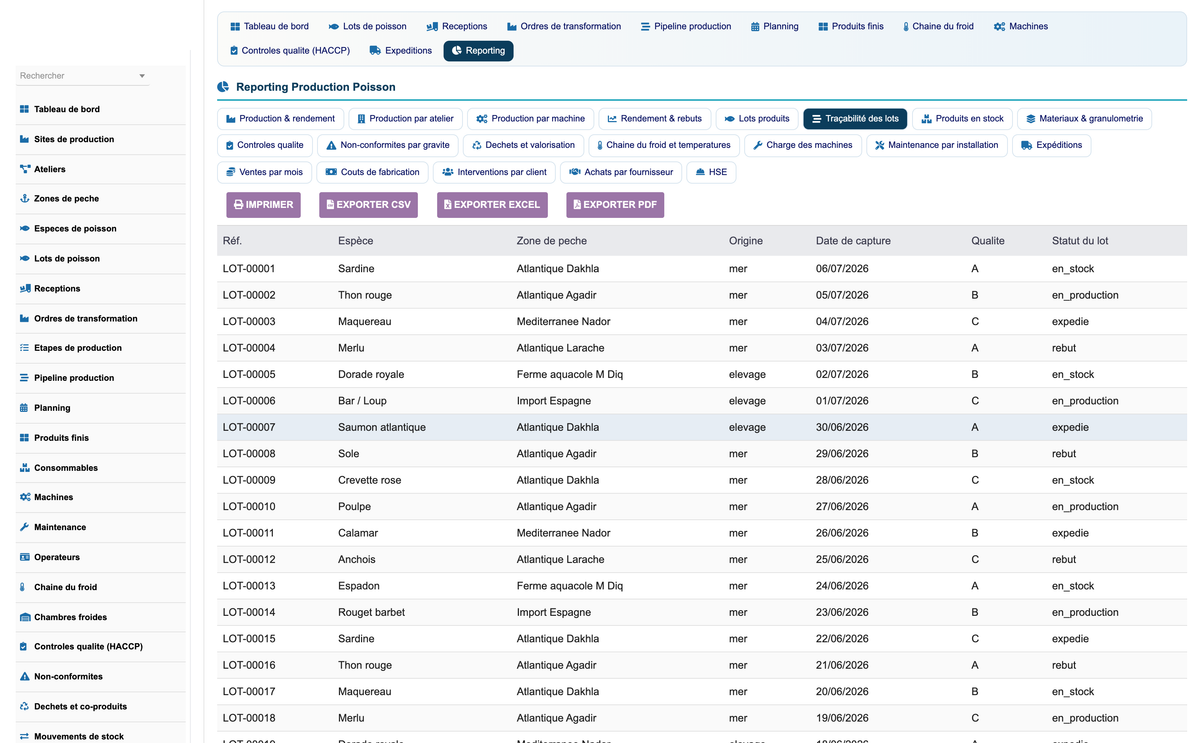Open Ordres de transformation top tab

tap(564, 26)
